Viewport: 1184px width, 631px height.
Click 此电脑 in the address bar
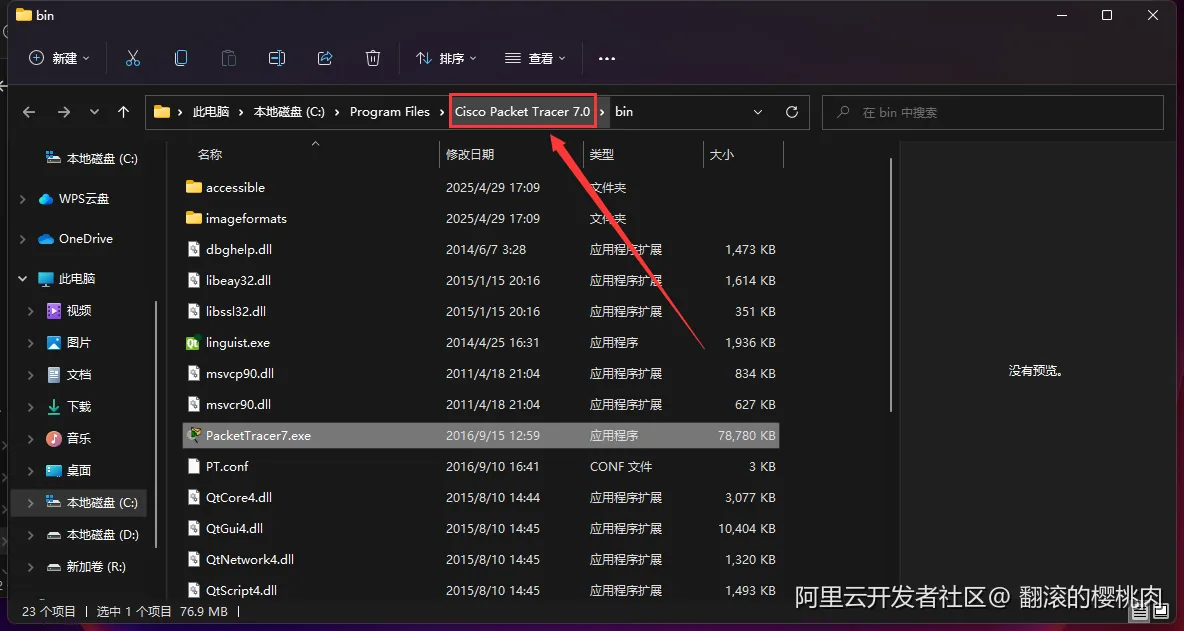click(211, 112)
